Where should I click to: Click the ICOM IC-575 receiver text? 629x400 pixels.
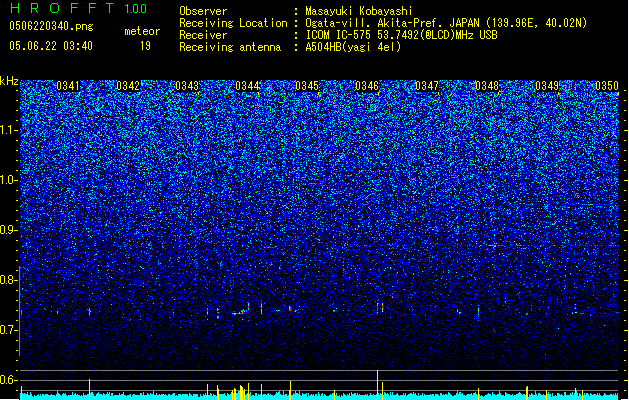tap(401, 35)
